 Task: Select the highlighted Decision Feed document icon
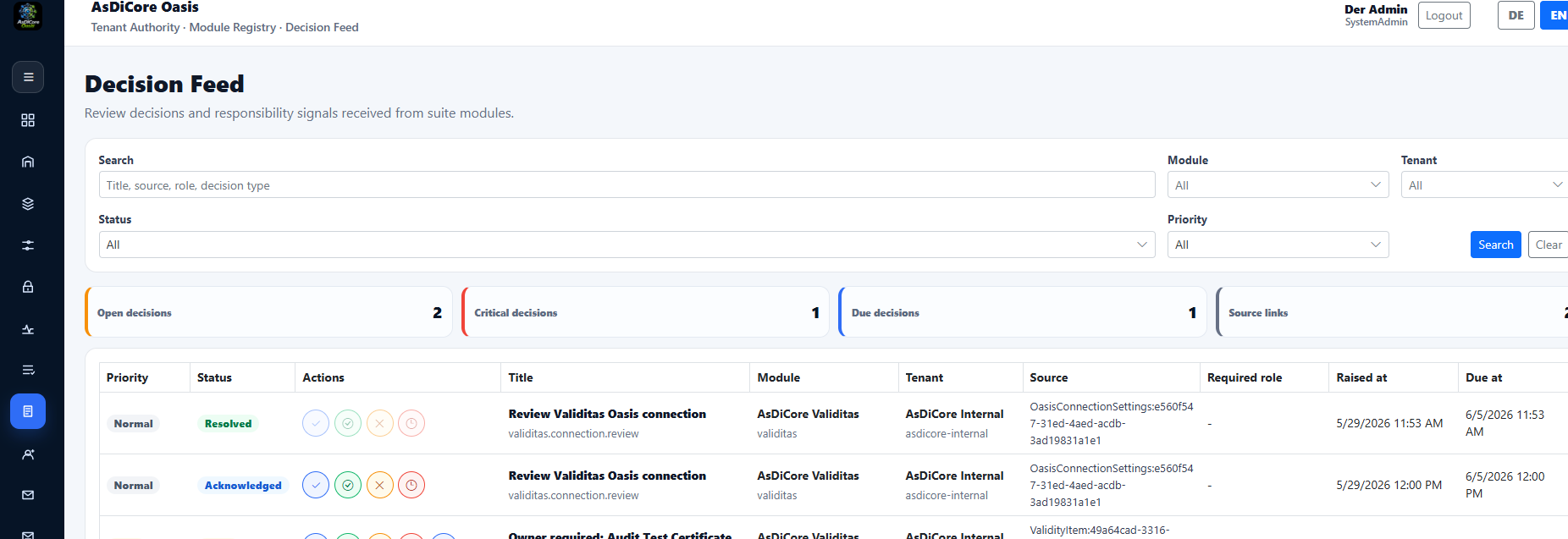point(28,411)
